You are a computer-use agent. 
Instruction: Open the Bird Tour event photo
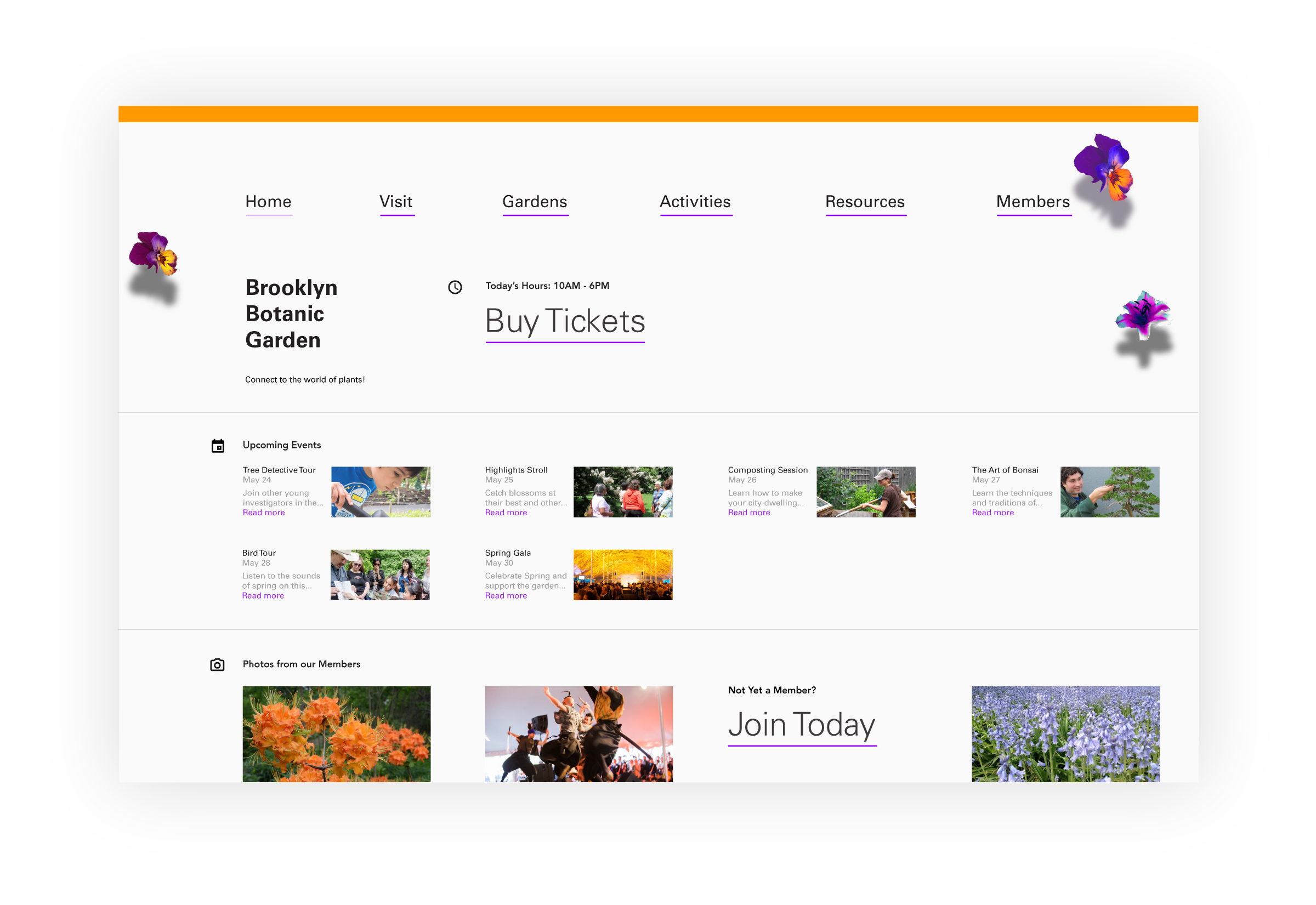[380, 574]
